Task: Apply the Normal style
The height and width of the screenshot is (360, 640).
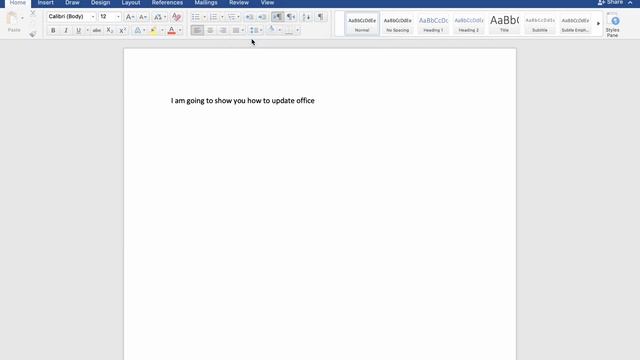Action: 362,24
